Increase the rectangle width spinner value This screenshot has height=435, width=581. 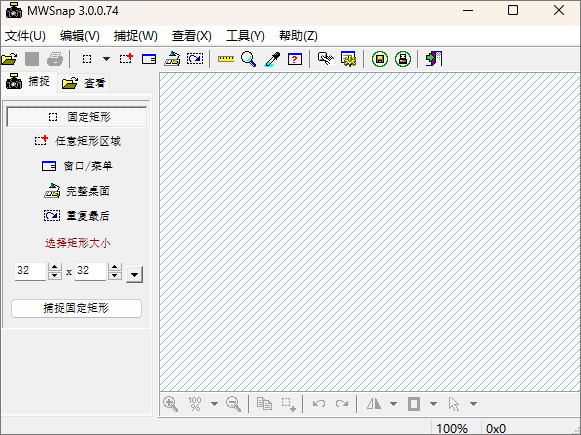click(x=55, y=267)
